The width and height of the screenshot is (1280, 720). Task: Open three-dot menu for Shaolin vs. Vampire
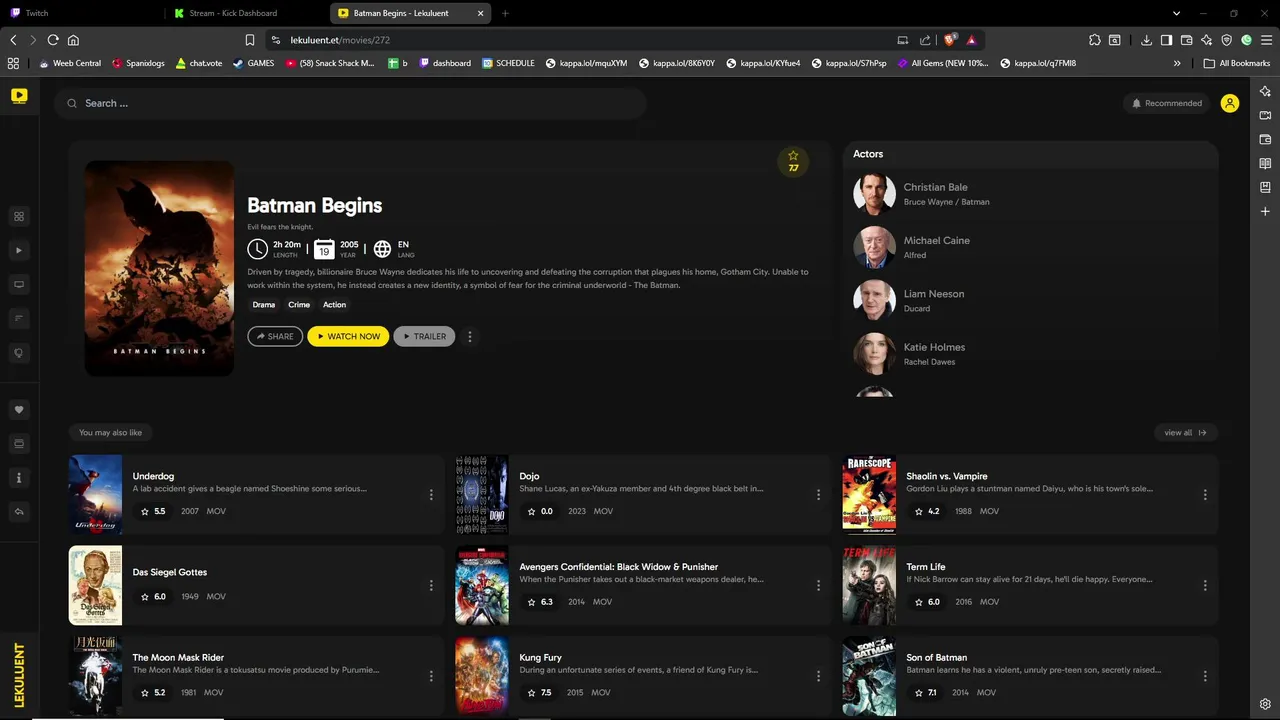[1205, 495]
